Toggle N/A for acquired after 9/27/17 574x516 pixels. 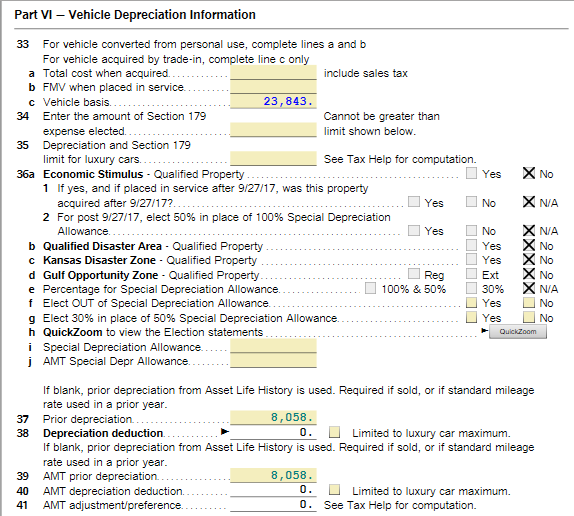click(529, 202)
